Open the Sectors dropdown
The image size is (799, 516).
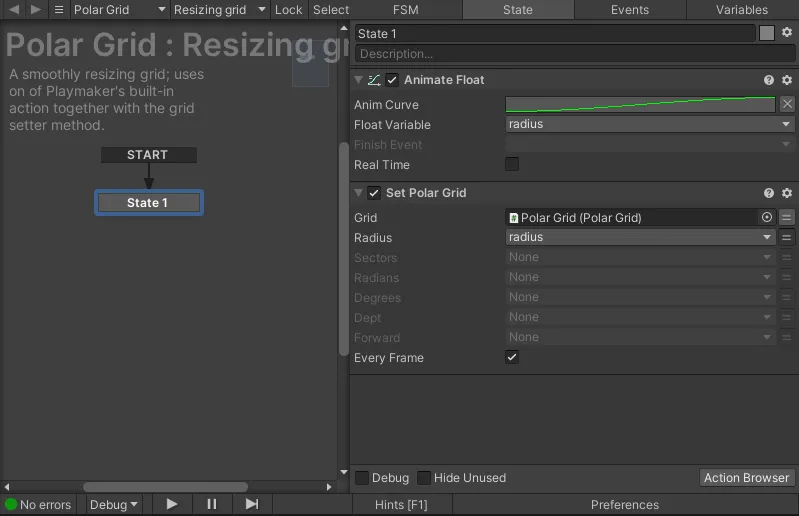click(x=641, y=257)
